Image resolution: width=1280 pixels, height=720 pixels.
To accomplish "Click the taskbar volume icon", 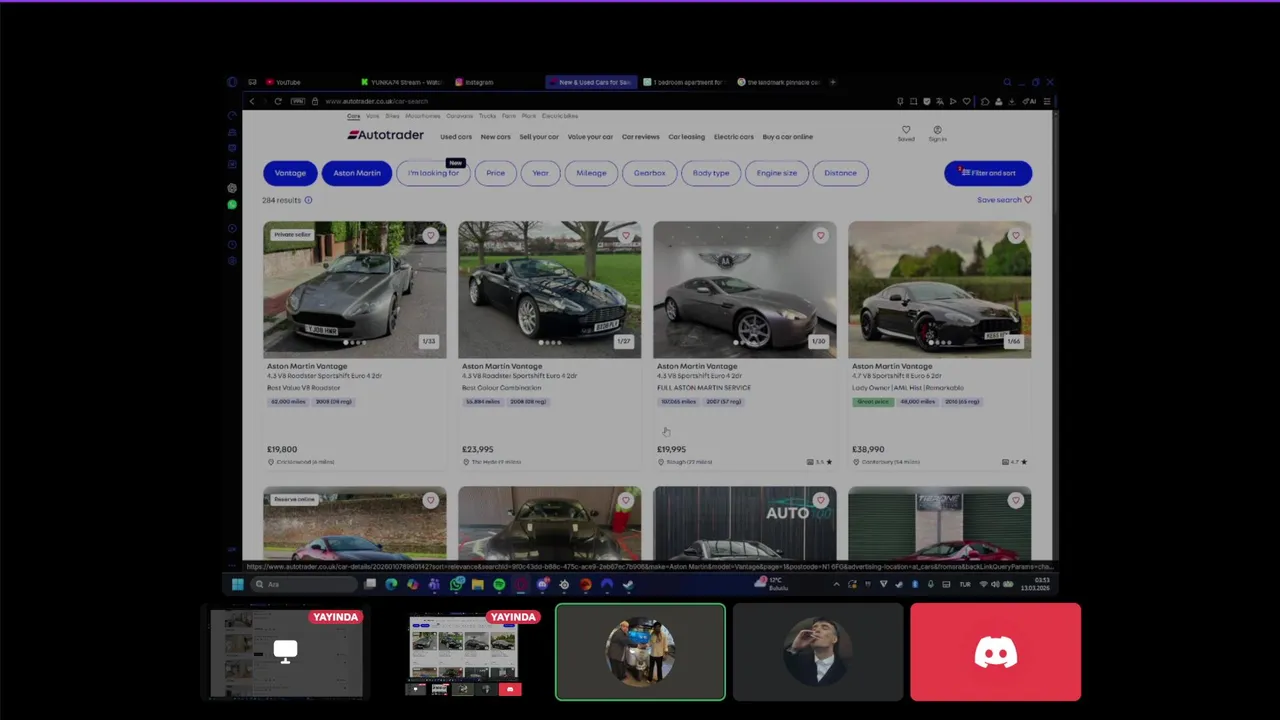I will [x=995, y=584].
